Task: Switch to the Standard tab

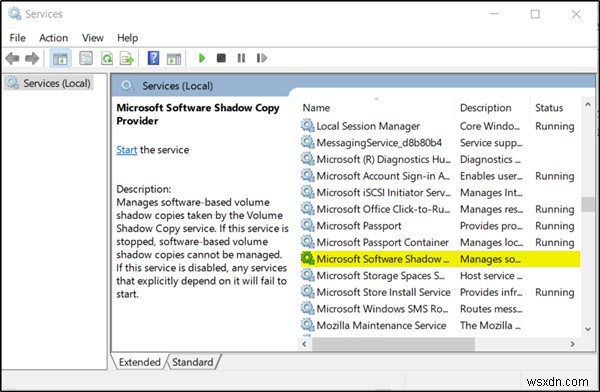Action: pos(192,362)
